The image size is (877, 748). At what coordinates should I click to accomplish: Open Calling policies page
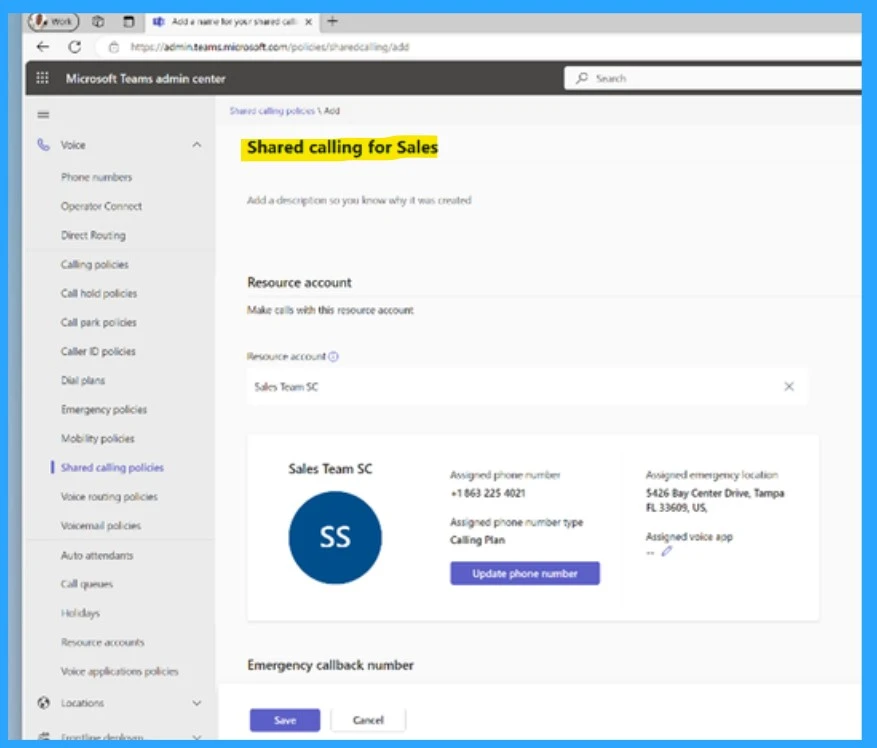(x=95, y=264)
